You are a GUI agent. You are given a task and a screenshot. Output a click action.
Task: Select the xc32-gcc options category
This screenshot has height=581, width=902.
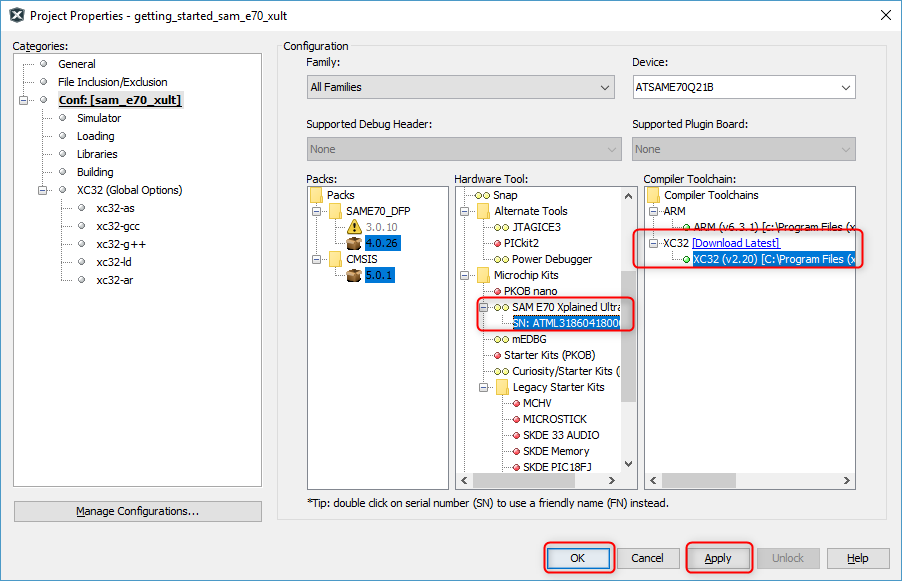[x=117, y=226]
